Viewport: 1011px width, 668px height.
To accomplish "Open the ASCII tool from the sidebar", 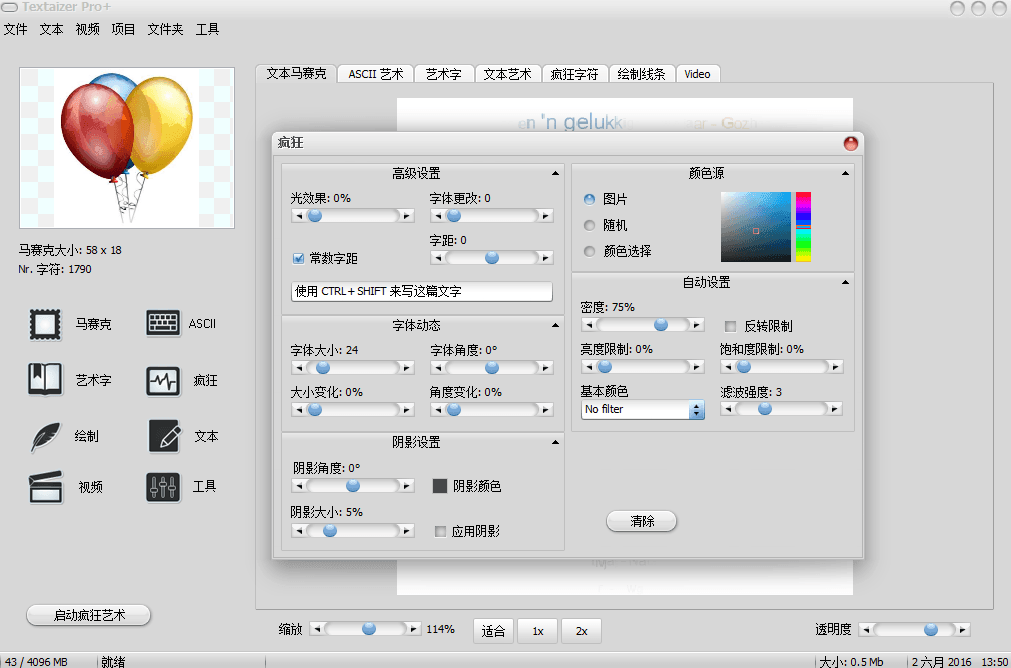I will coord(161,323).
